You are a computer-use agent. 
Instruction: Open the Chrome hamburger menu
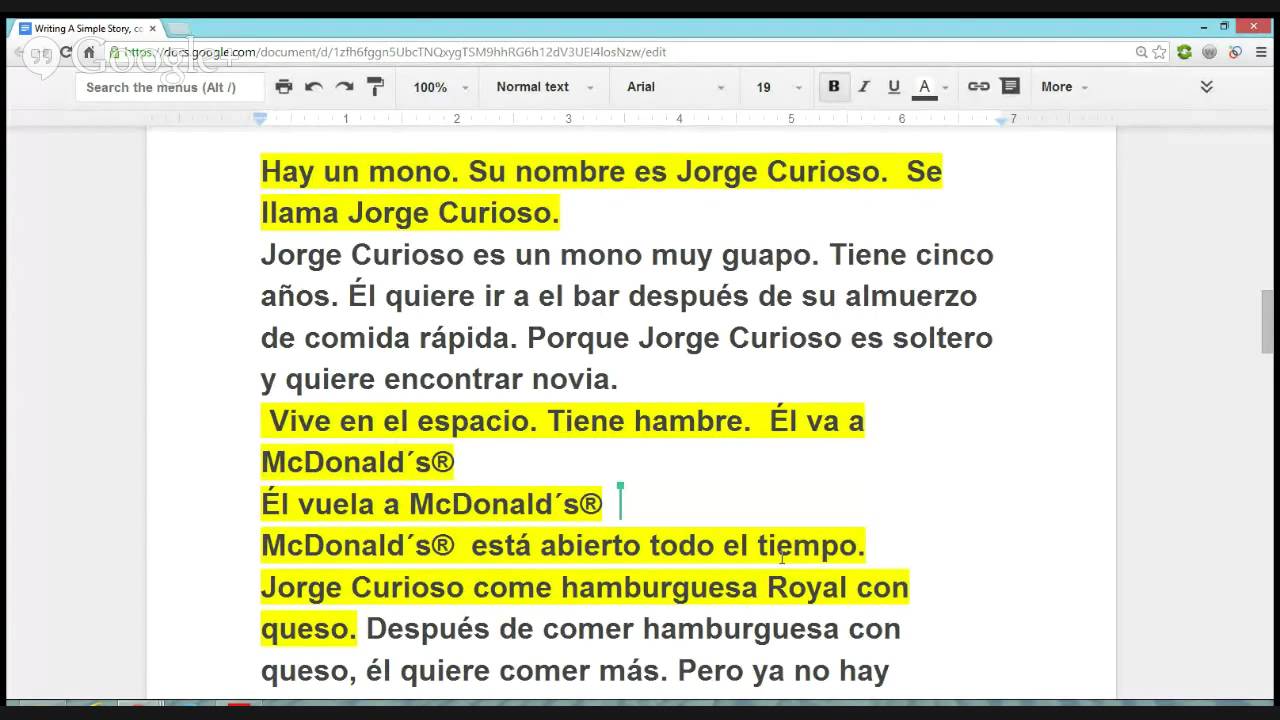[x=1261, y=52]
